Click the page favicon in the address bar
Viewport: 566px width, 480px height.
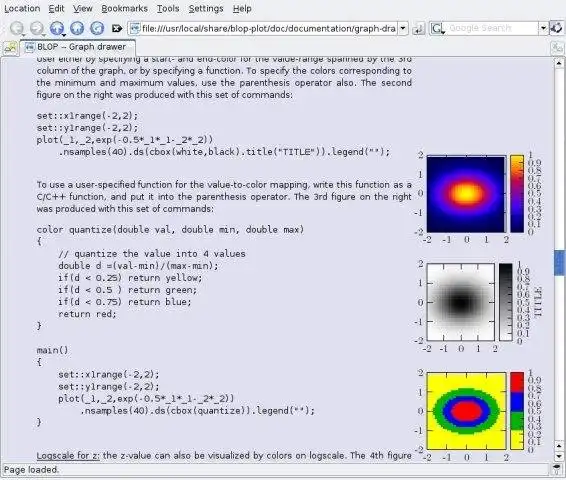click(x=135, y=28)
